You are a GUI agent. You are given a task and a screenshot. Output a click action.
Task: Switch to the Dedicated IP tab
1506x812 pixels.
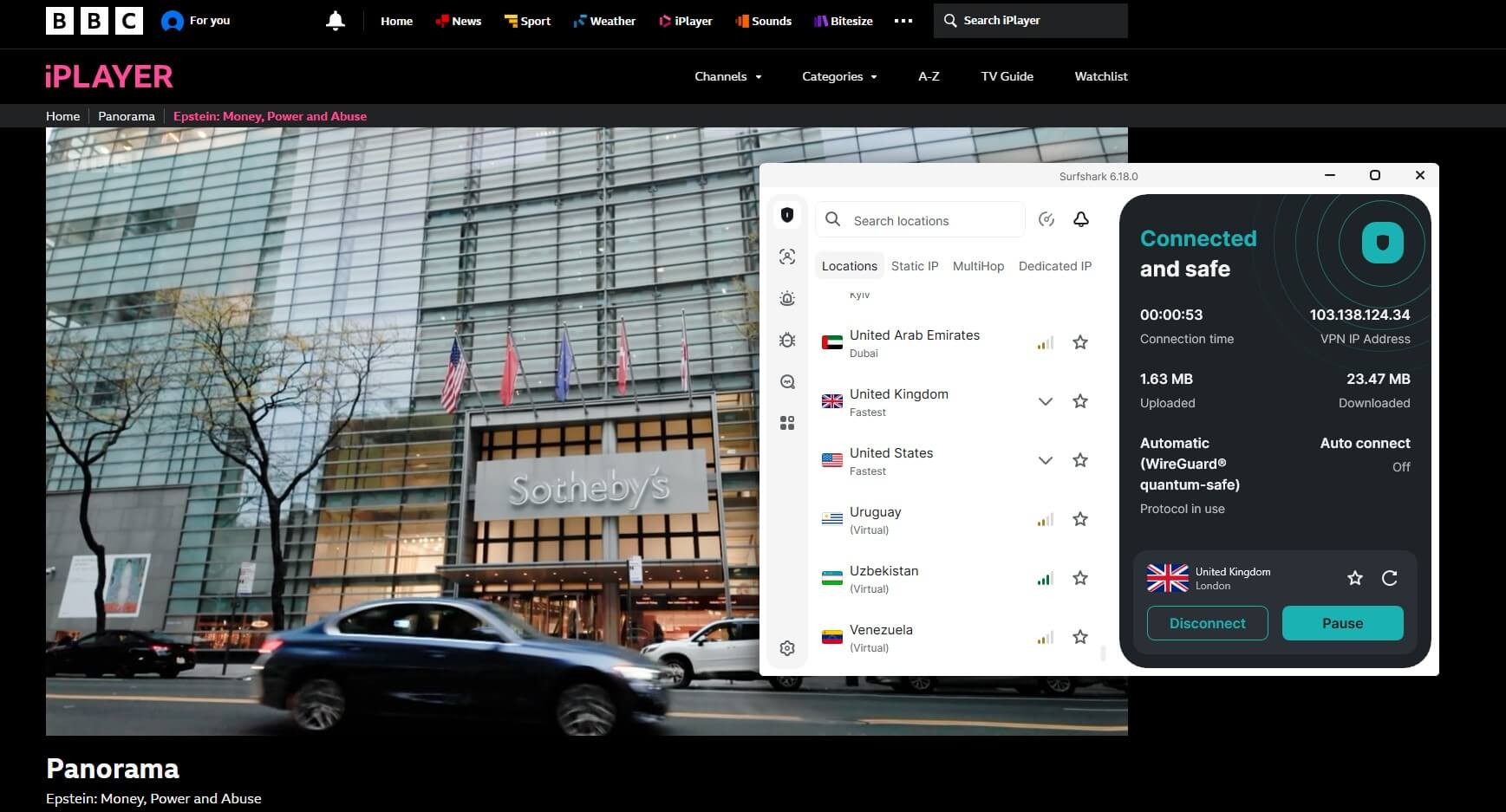1055,266
